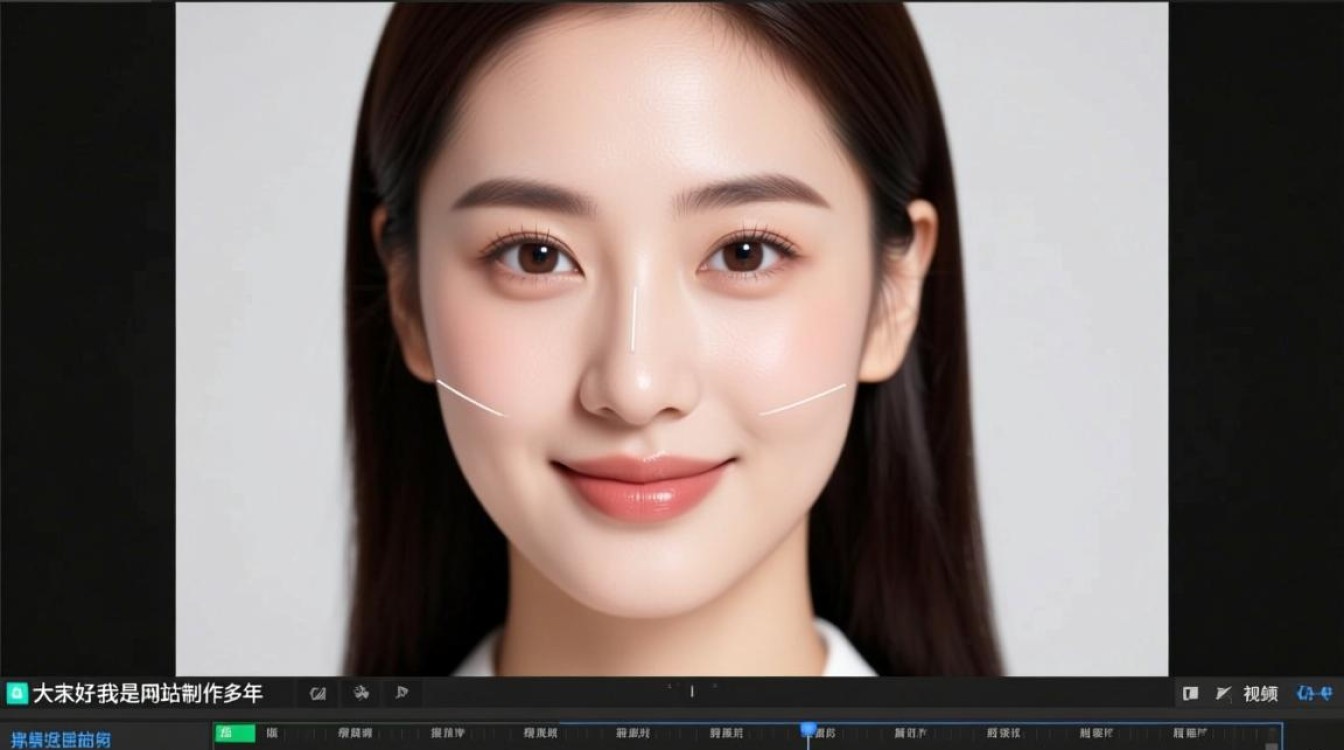The height and width of the screenshot is (750, 1344).
Task: Select the white guide line on left cheek
Action: click(470, 397)
